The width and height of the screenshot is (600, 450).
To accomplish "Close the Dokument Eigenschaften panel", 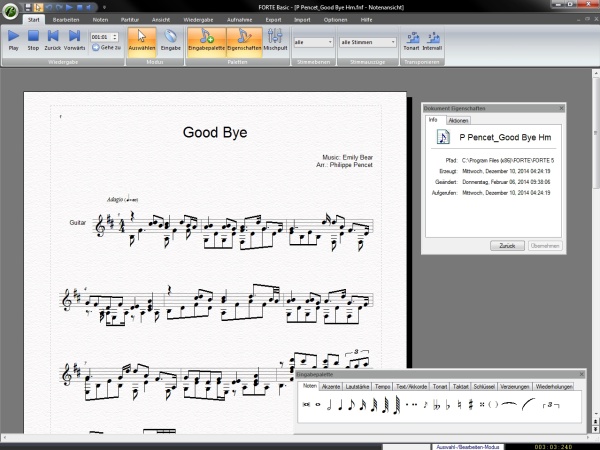I will click(x=561, y=108).
